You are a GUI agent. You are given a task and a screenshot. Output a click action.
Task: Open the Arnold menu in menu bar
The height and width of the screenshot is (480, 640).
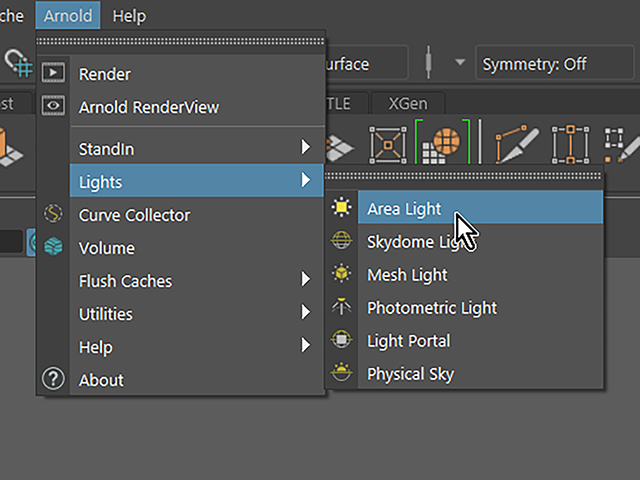68,16
